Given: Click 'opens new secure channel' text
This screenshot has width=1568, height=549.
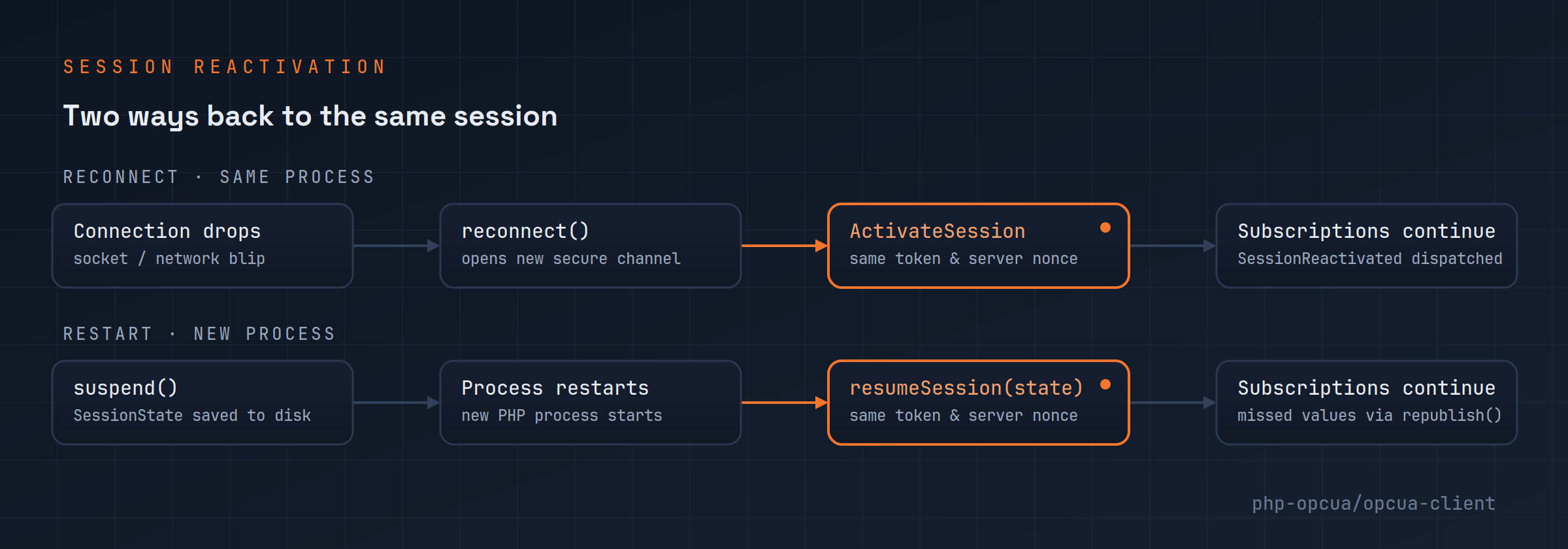Looking at the screenshot, I should point(571,259).
